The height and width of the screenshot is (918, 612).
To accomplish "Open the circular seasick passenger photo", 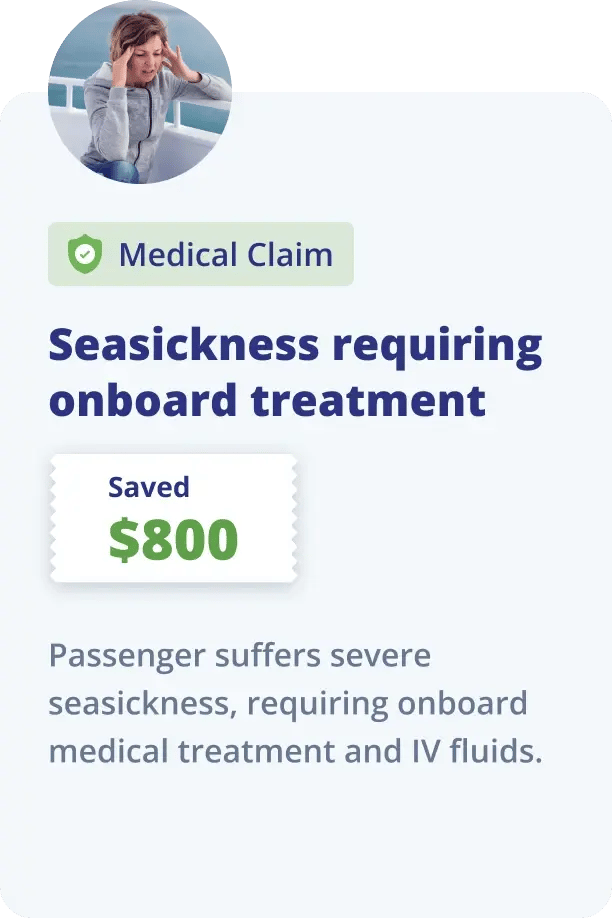I will click(140, 92).
